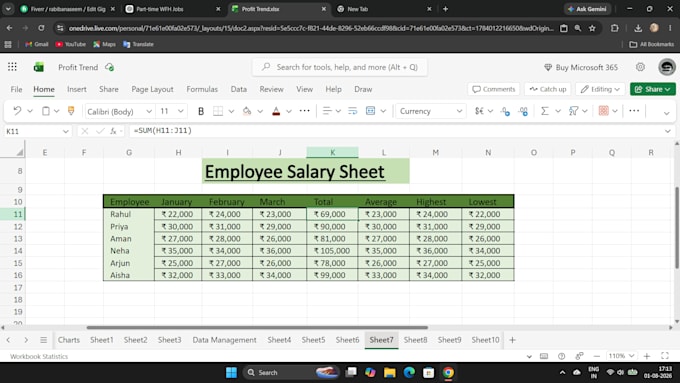Apply the red Font Color
Screen dimensions: 680x383
click(x=276, y=111)
